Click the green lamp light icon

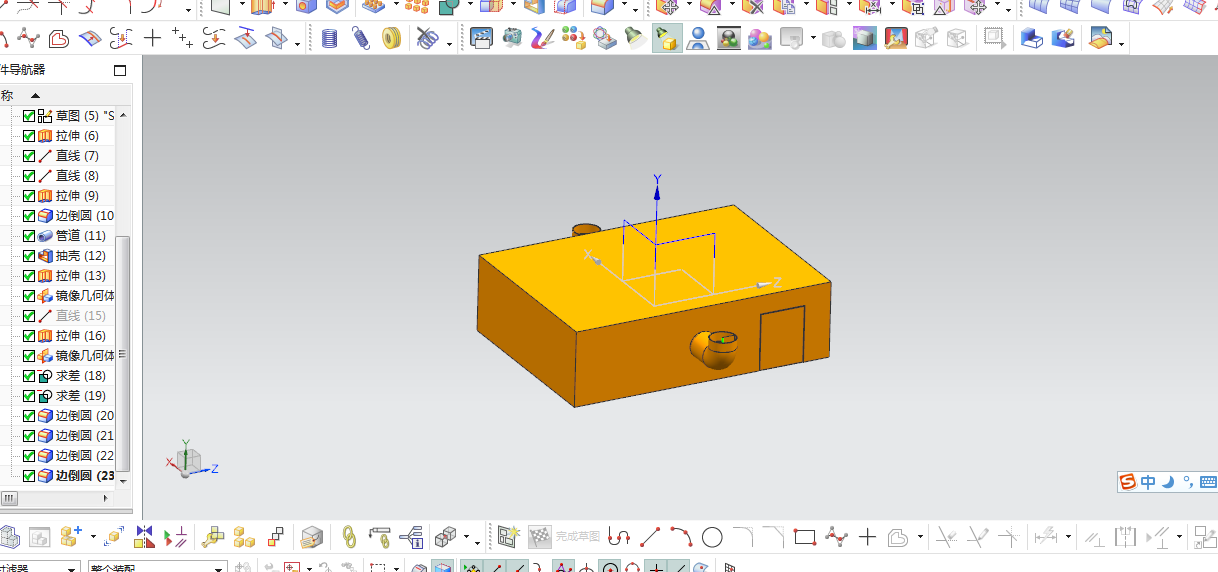635,39
